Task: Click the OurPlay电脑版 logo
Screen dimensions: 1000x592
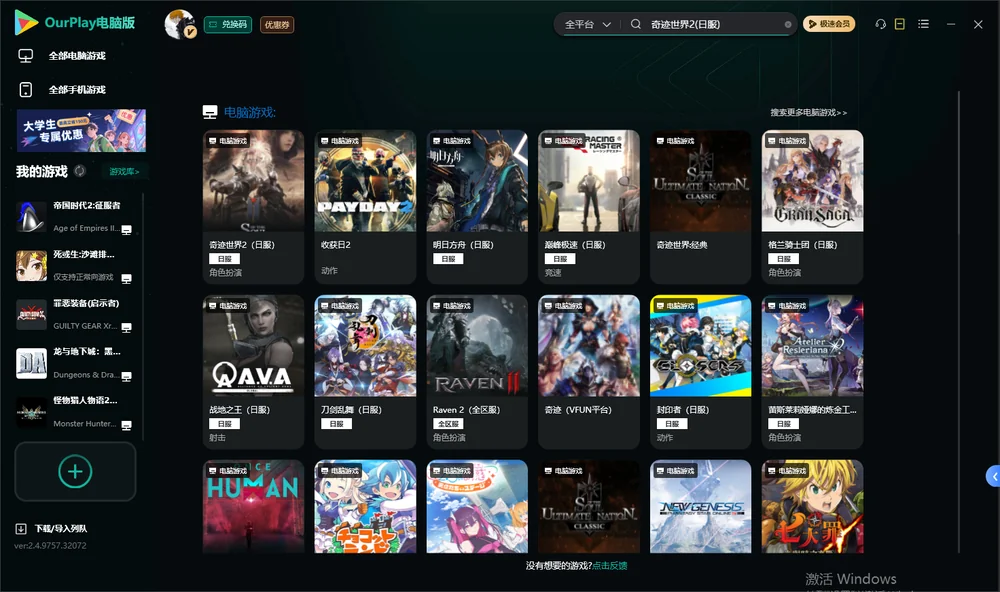Action: (x=74, y=23)
